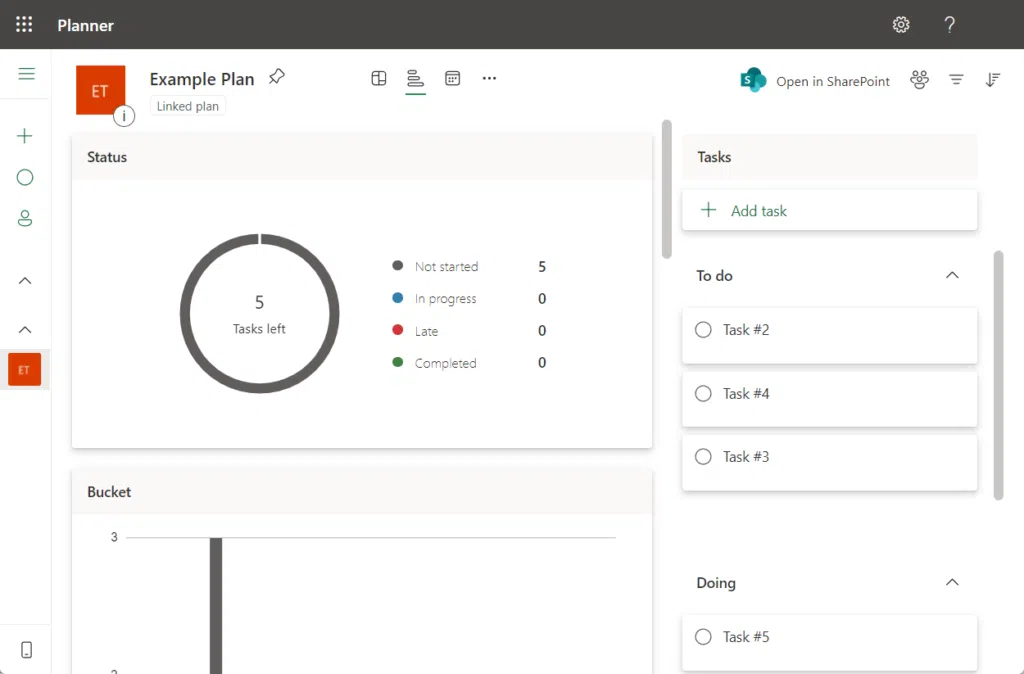Collapse the second sidebar section chevron
This screenshot has height=674, width=1024.
tap(25, 330)
